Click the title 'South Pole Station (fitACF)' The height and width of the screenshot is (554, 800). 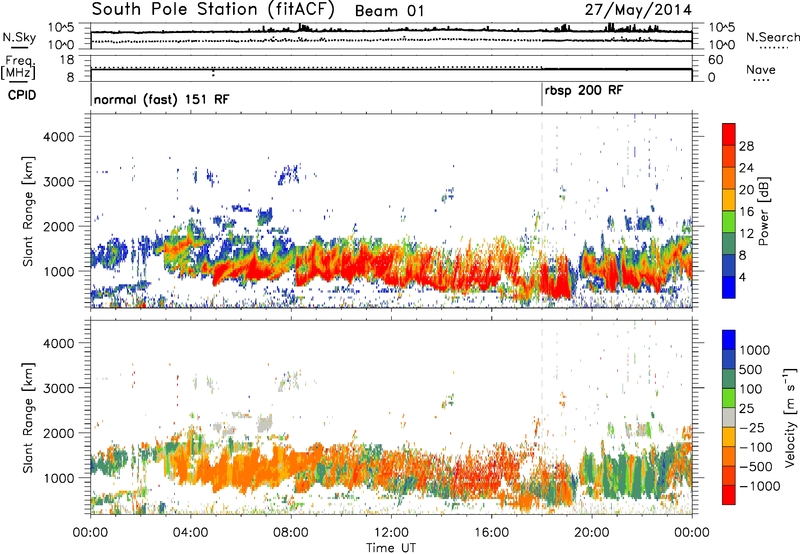(213, 9)
